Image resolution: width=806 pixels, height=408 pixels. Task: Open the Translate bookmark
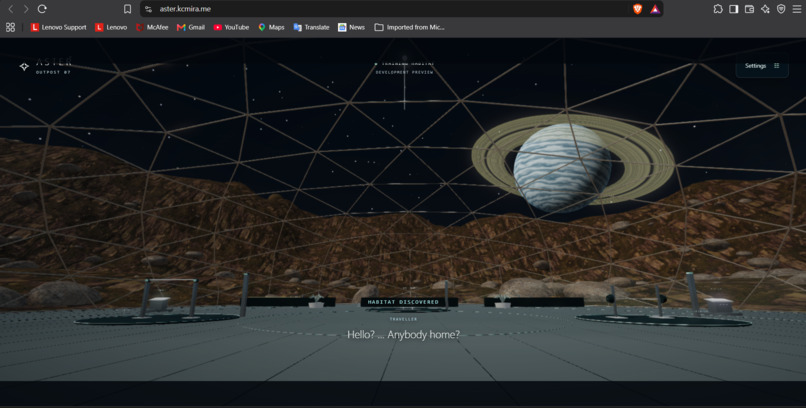[312, 27]
